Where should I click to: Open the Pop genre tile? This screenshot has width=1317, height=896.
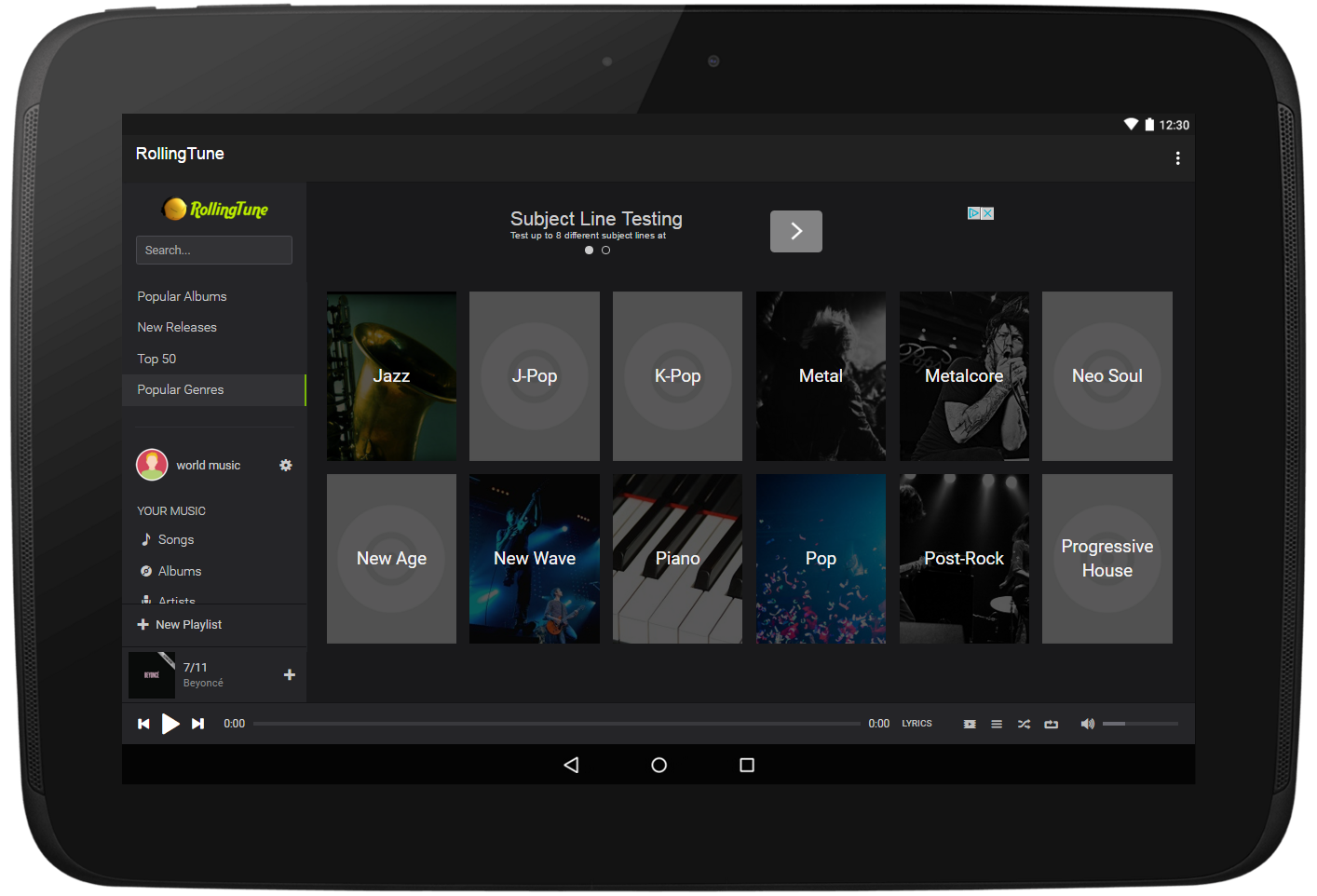tap(821, 559)
